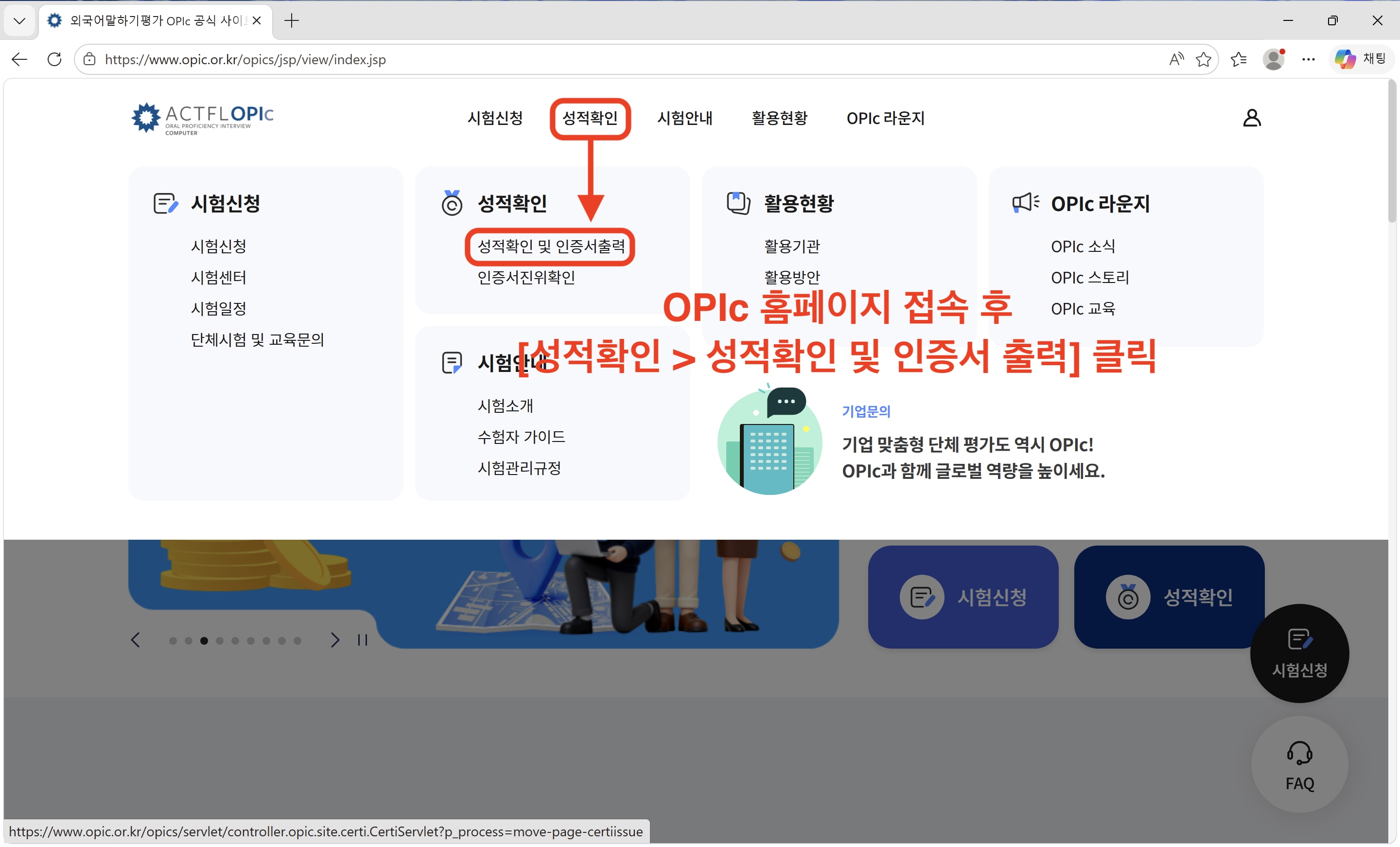Select 성적확인 및 인증서출력 link
1400x847 pixels.
click(x=551, y=246)
